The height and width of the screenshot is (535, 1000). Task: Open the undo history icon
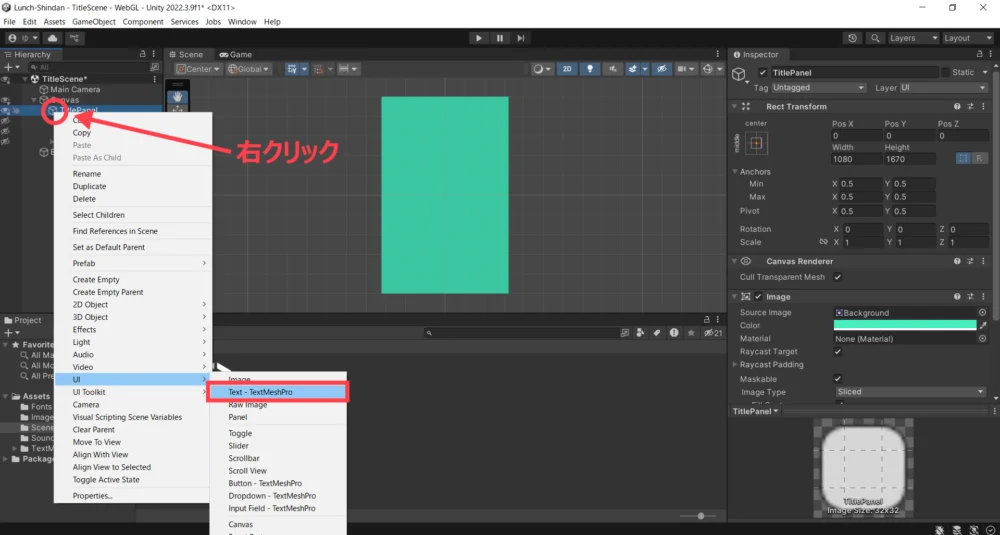pyautogui.click(x=853, y=38)
